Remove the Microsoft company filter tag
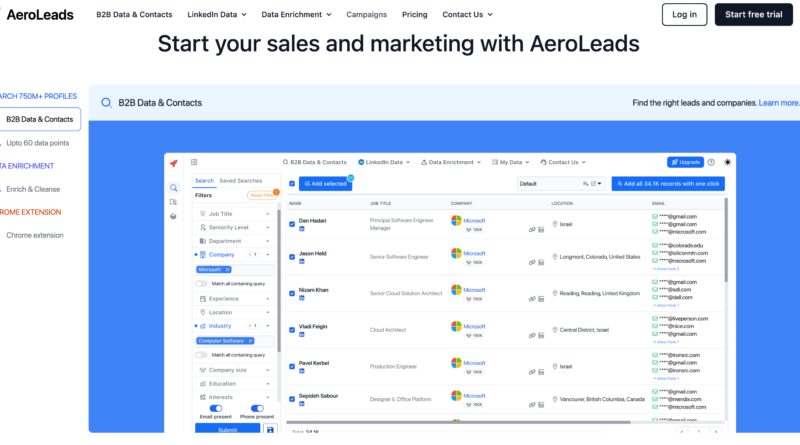The image size is (800, 445). pyautogui.click(x=228, y=269)
